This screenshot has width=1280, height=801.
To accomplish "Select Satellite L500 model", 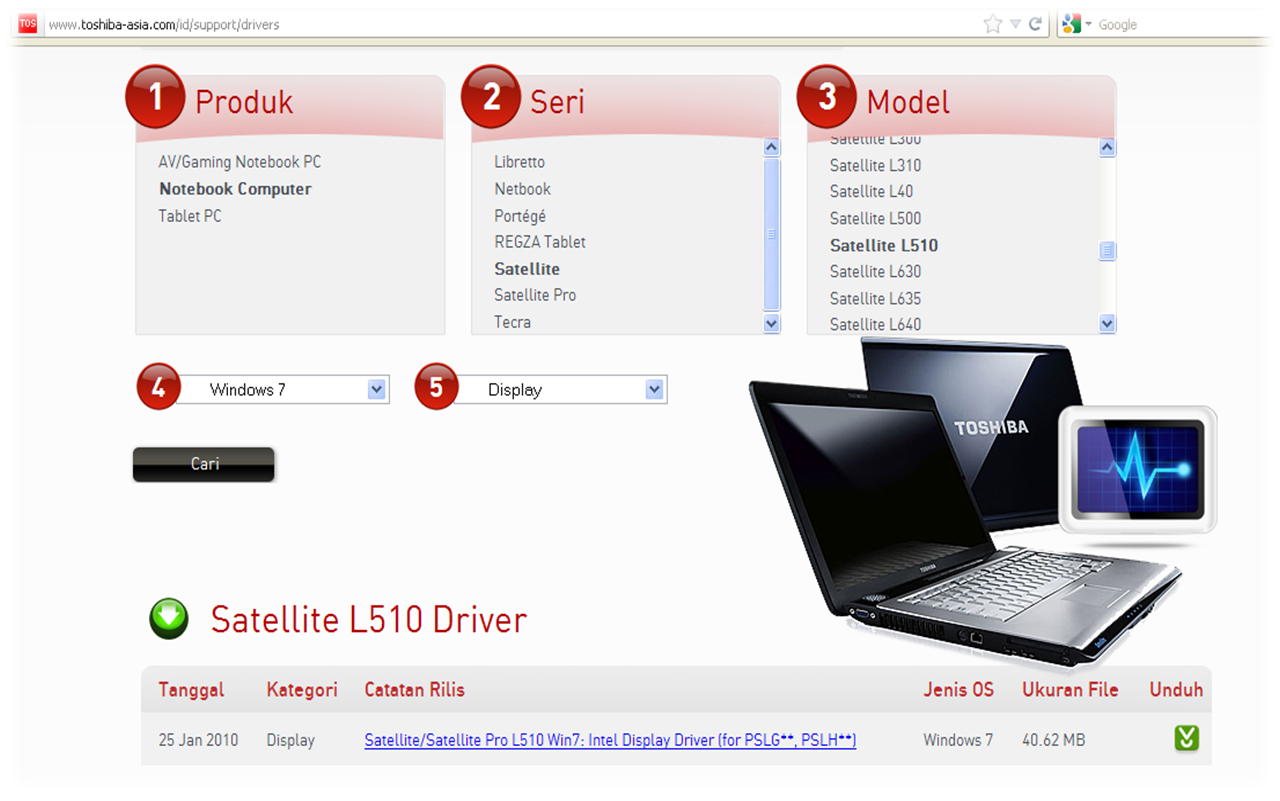I will [x=875, y=218].
